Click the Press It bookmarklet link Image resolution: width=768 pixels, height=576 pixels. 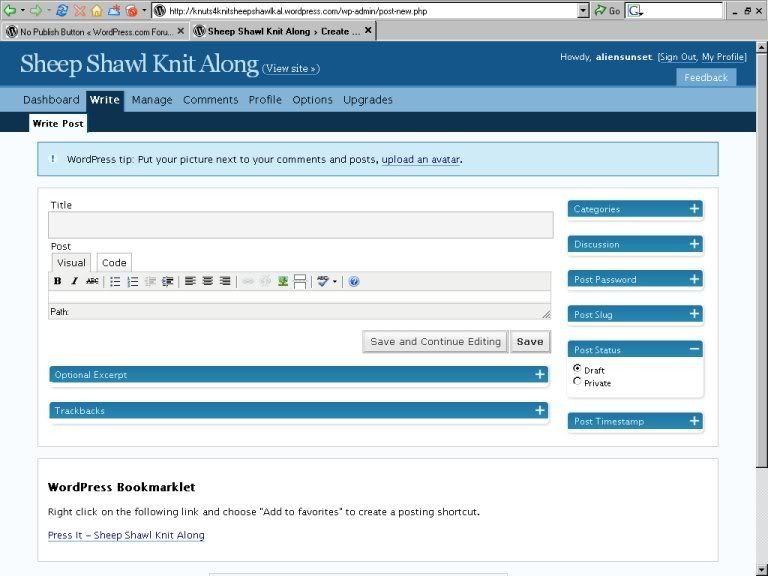pos(126,535)
